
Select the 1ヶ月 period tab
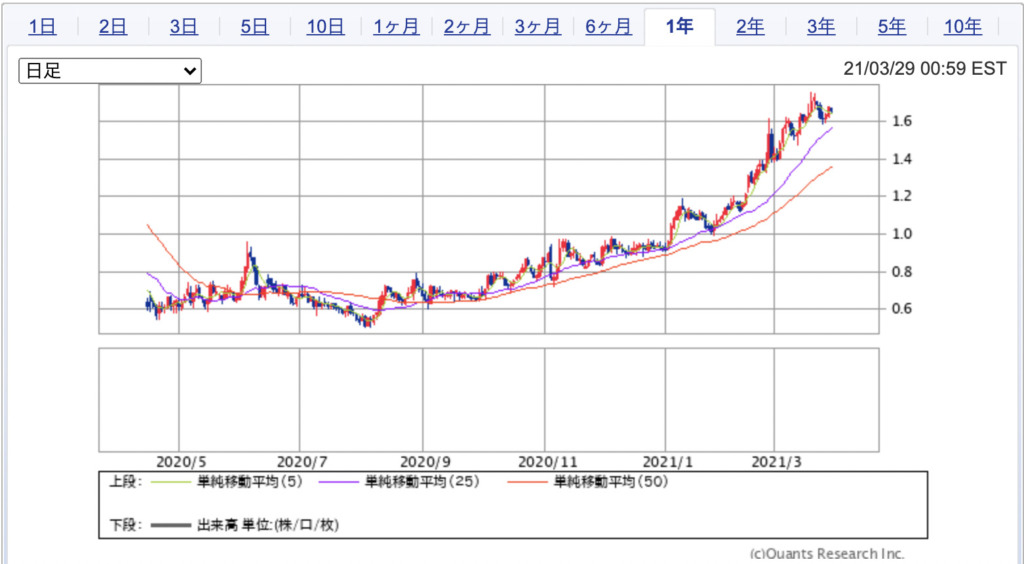396,27
